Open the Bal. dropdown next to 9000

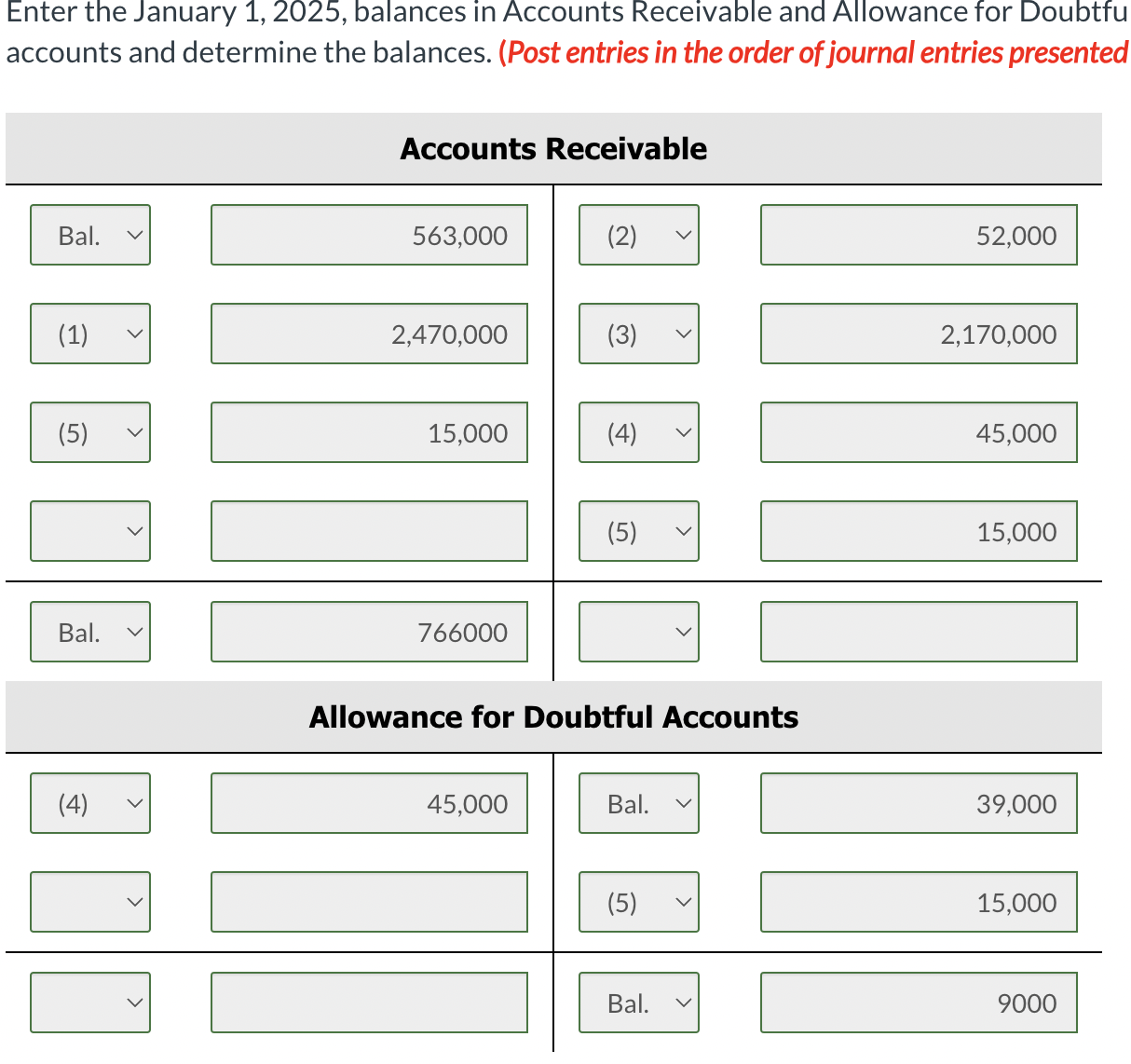638,1002
